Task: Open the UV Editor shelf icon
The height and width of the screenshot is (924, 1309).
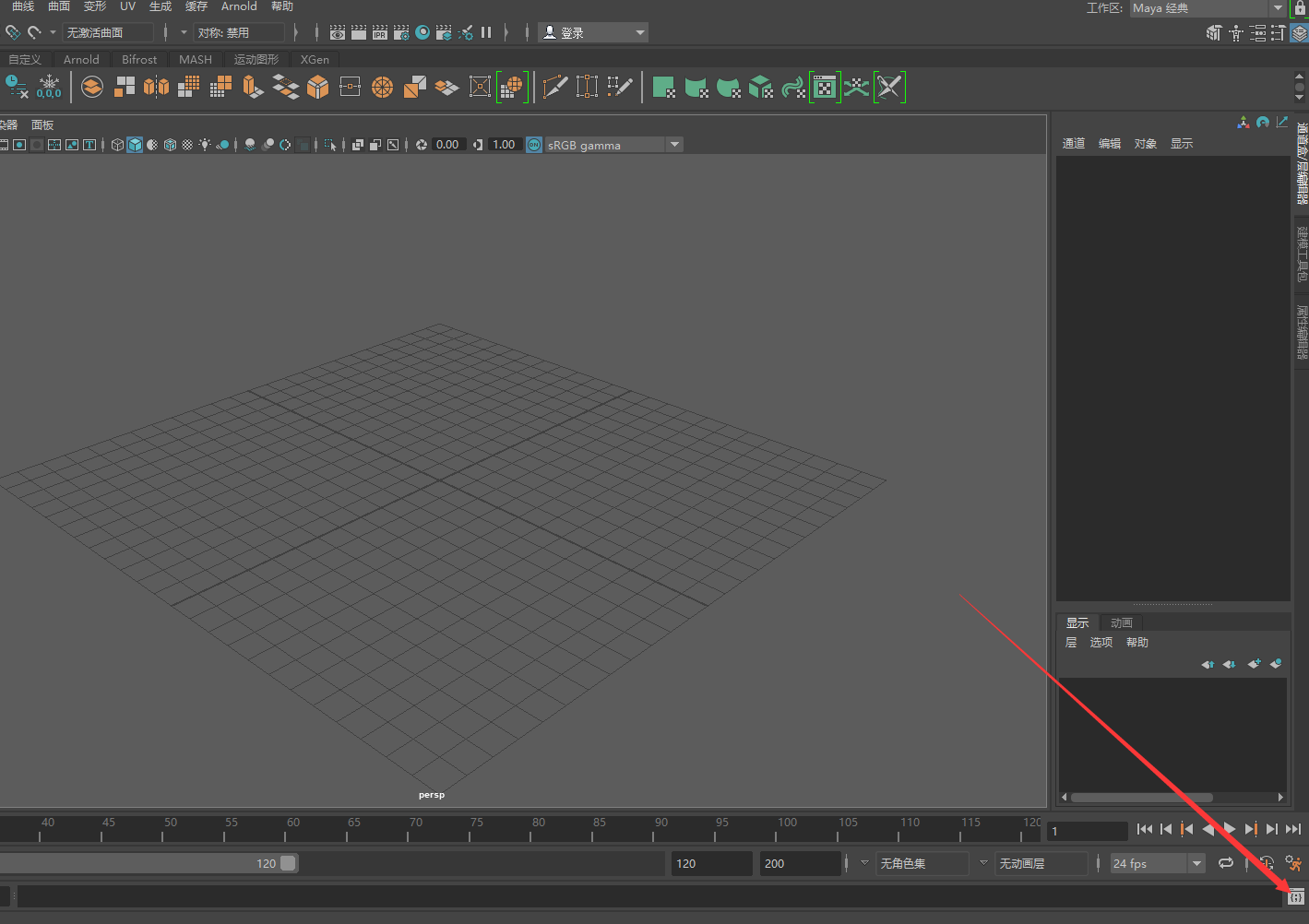Action: click(x=825, y=88)
